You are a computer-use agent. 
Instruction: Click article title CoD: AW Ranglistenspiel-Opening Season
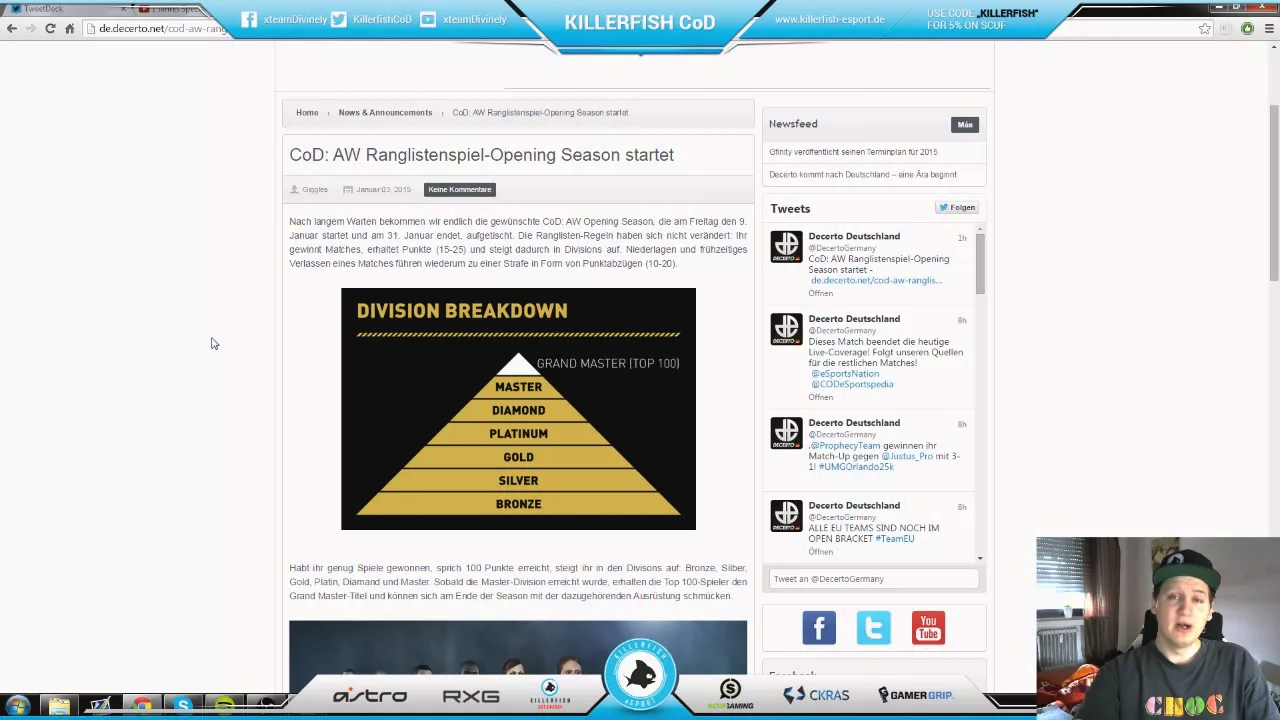(x=481, y=155)
